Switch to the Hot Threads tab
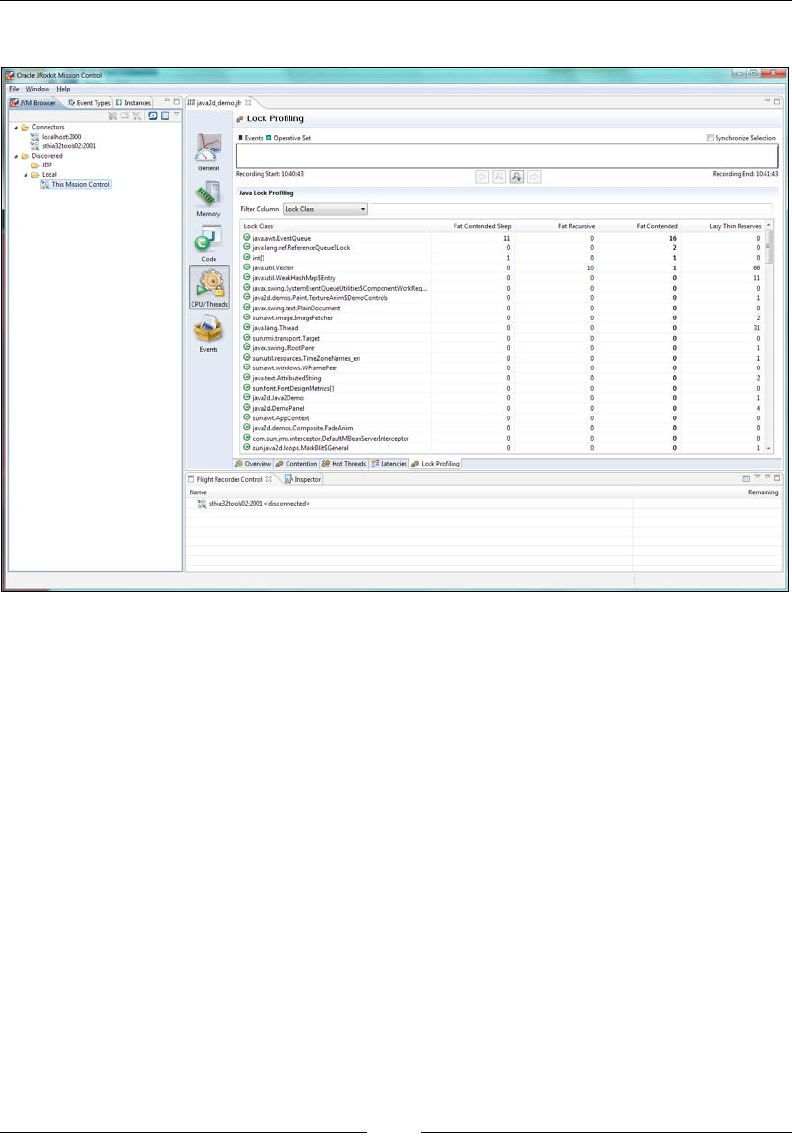The image size is (792, 1142). 344,463
